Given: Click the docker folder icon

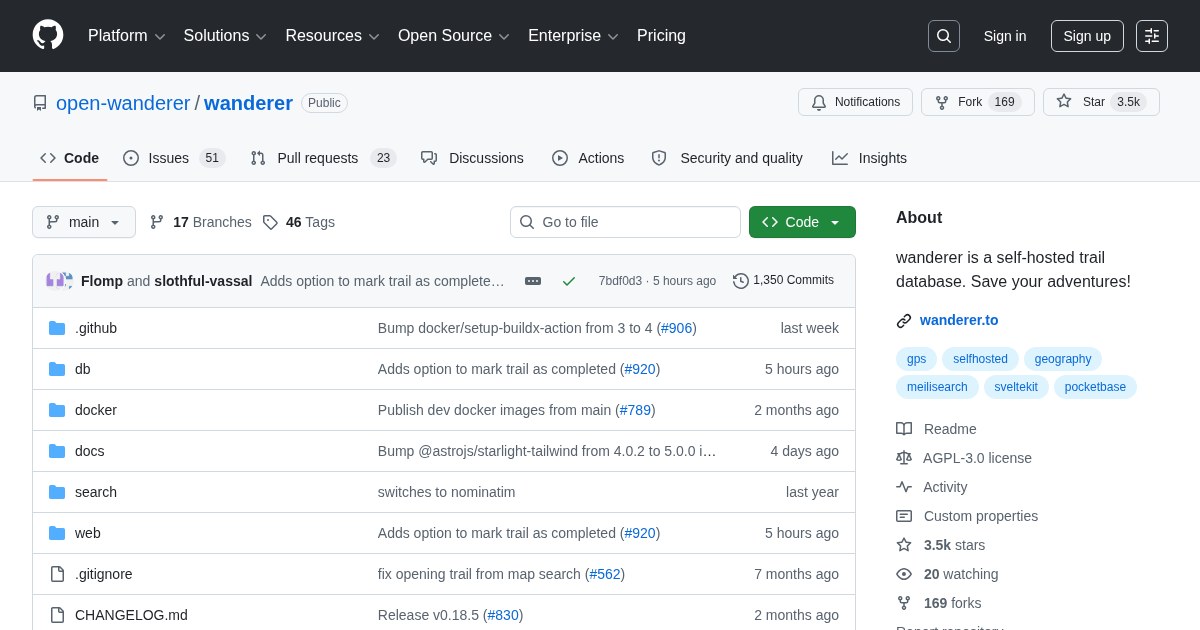Looking at the screenshot, I should pyautogui.click(x=57, y=410).
